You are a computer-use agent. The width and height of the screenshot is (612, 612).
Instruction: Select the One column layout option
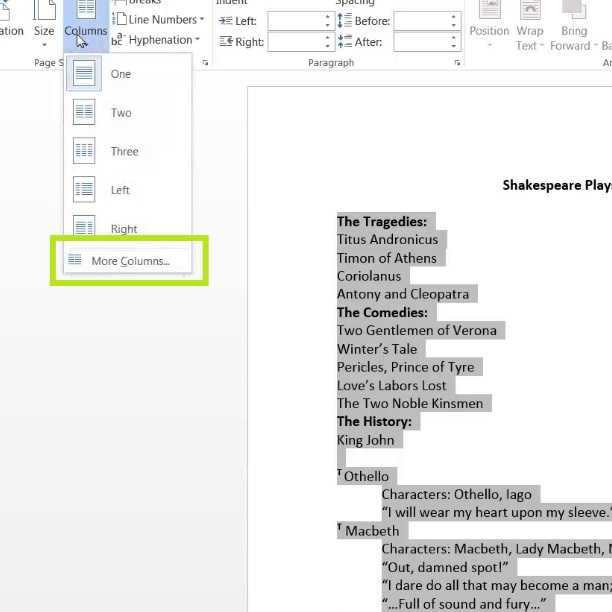point(128,74)
